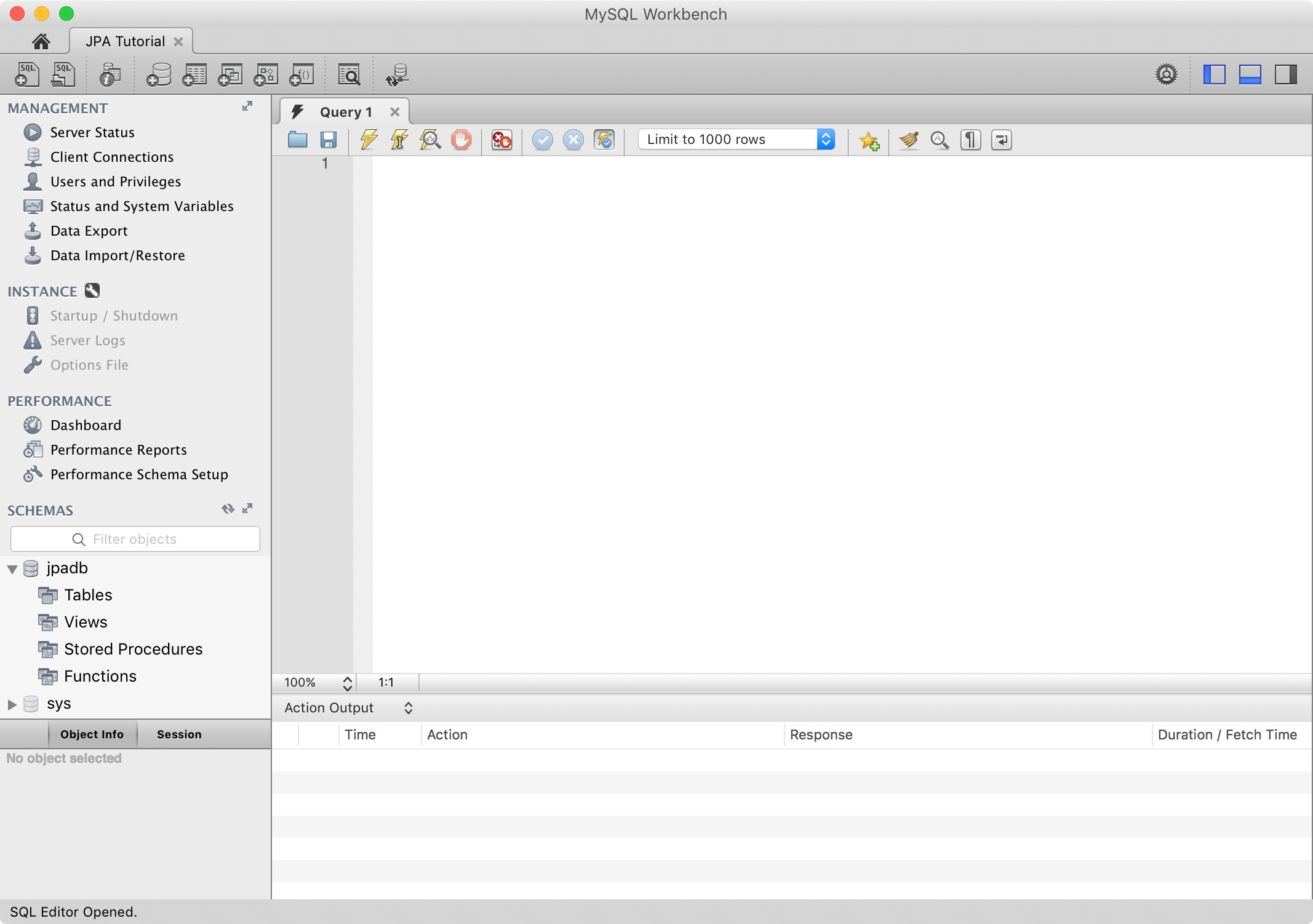Image resolution: width=1313 pixels, height=924 pixels.
Task: Create a new view icon
Action: coord(230,74)
